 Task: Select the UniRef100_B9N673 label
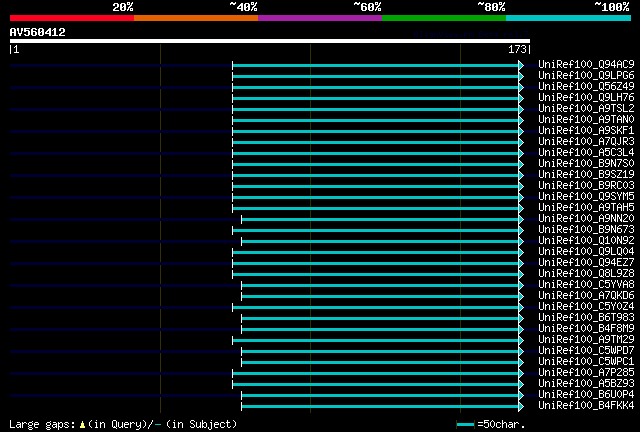coord(586,230)
